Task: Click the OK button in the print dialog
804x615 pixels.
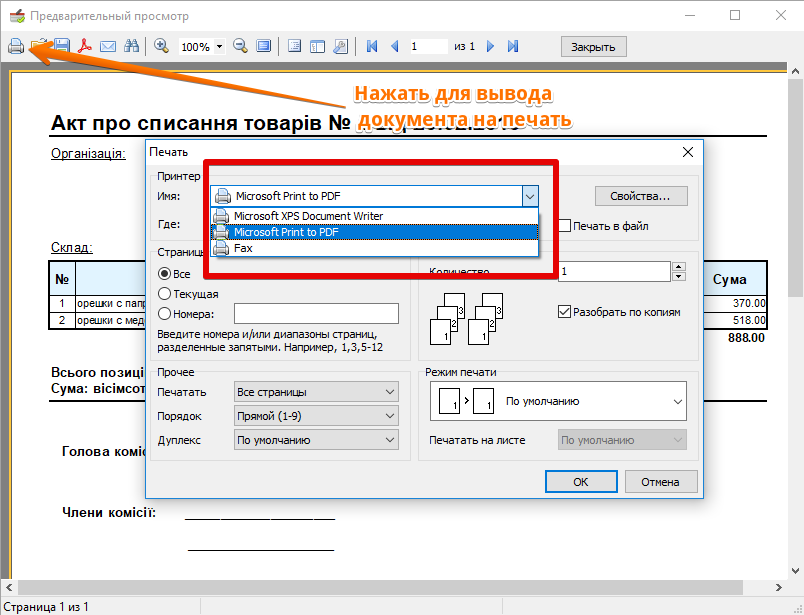Action: tap(581, 482)
